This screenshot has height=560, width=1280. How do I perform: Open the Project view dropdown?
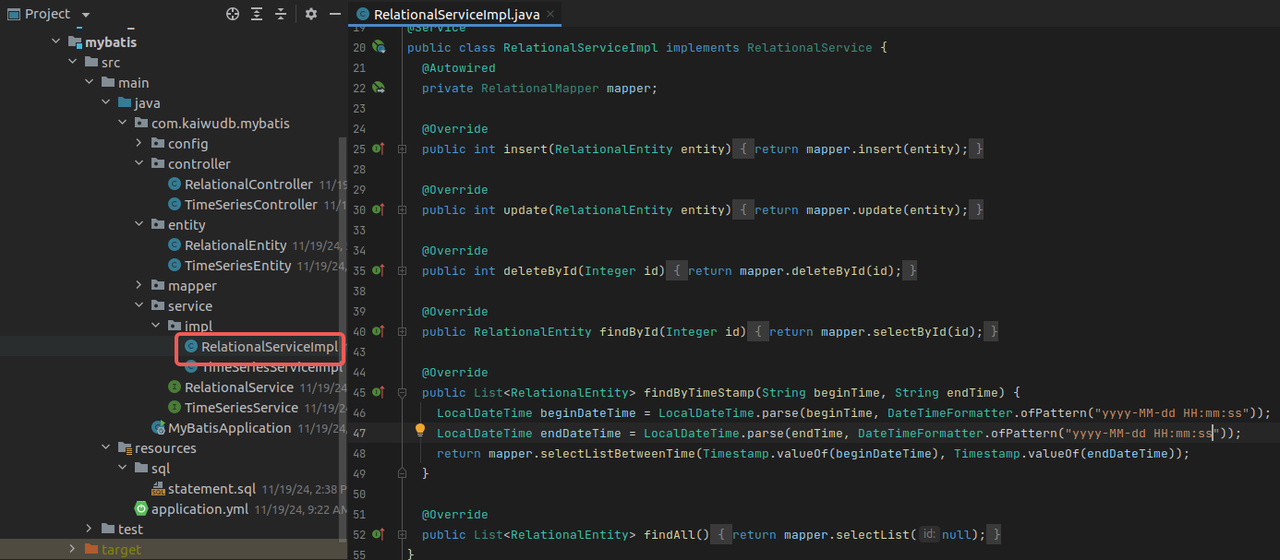(x=85, y=14)
